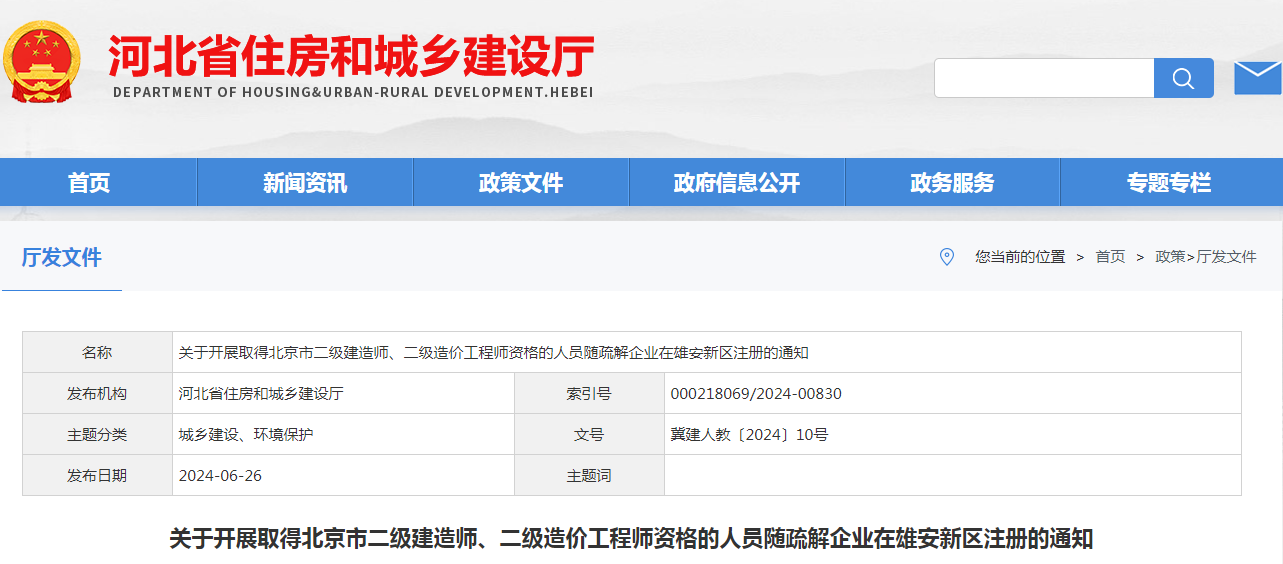The width and height of the screenshot is (1283, 564).
Task: Click the magnifier search button
Action: coord(1183,78)
